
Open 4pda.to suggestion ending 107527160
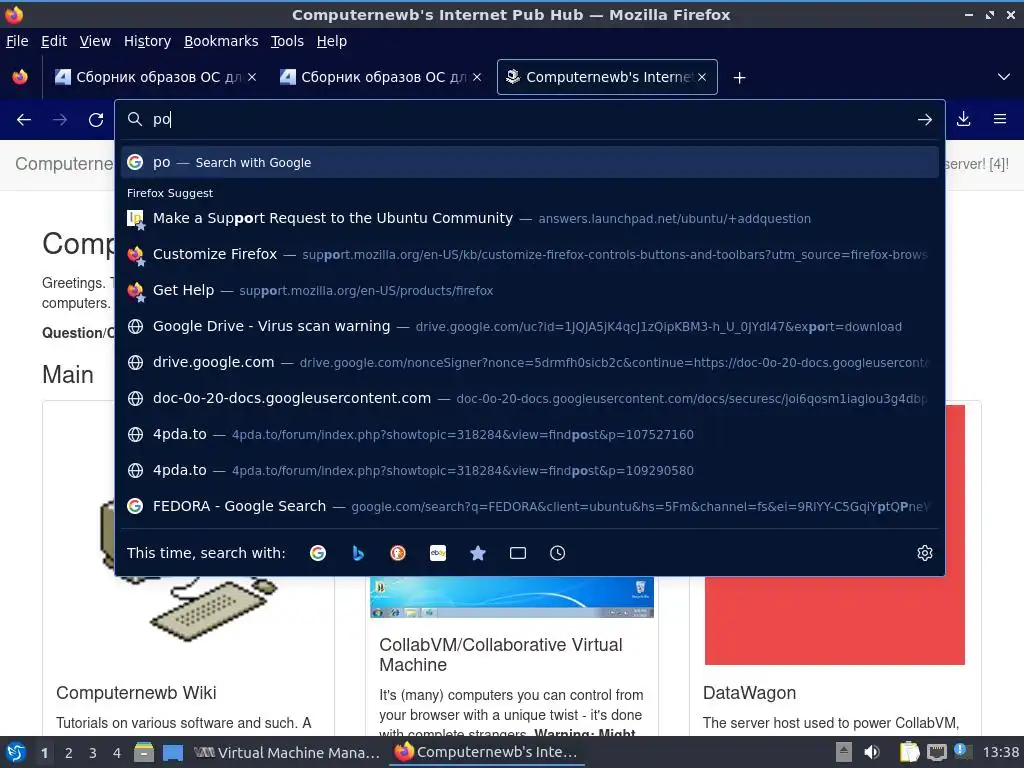[x=530, y=434]
